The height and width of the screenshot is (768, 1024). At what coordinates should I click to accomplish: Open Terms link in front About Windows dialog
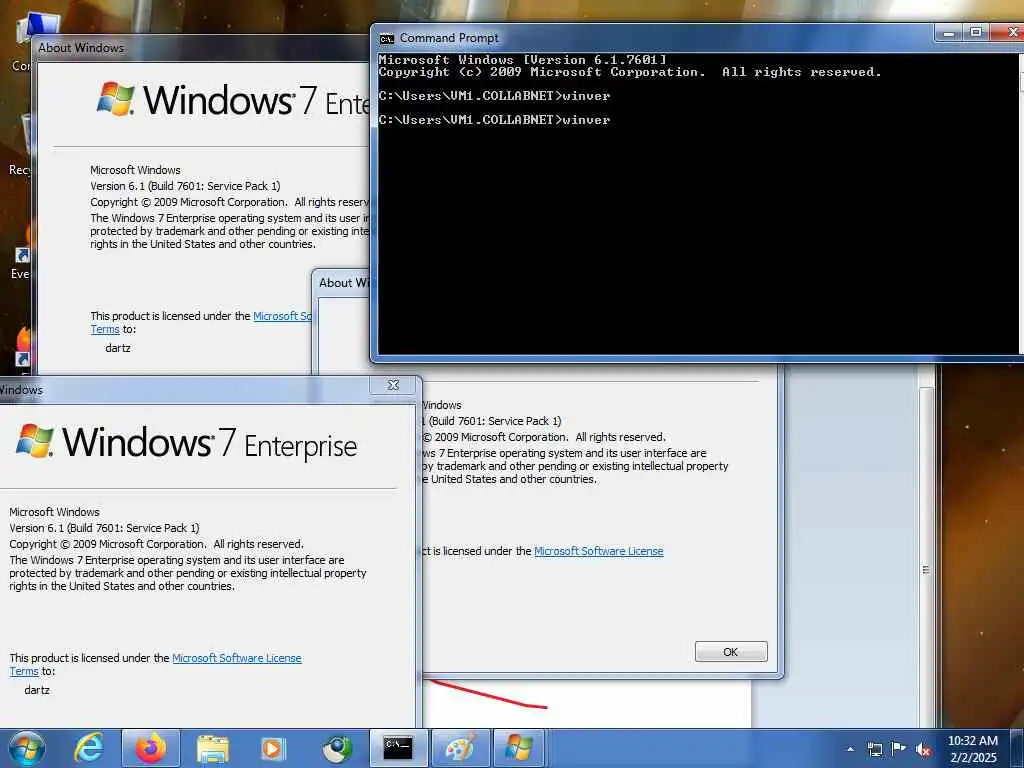pos(24,671)
